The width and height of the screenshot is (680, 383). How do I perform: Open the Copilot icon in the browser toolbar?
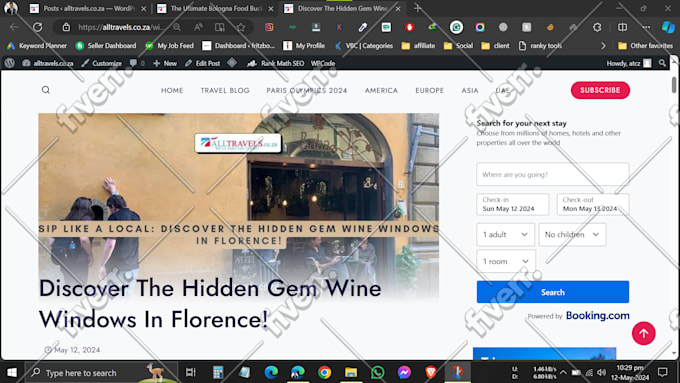pyautogui.click(x=668, y=27)
